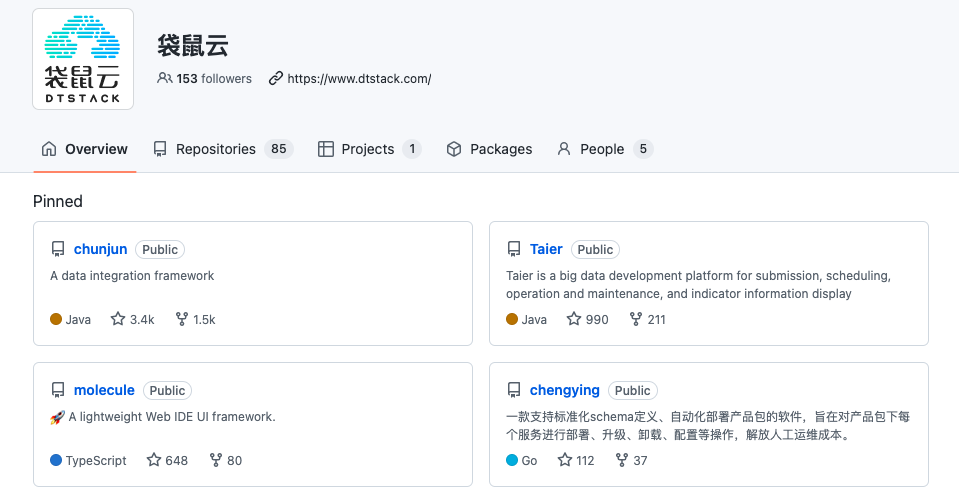Click the TypeScript language color dot

pyautogui.click(x=56, y=460)
